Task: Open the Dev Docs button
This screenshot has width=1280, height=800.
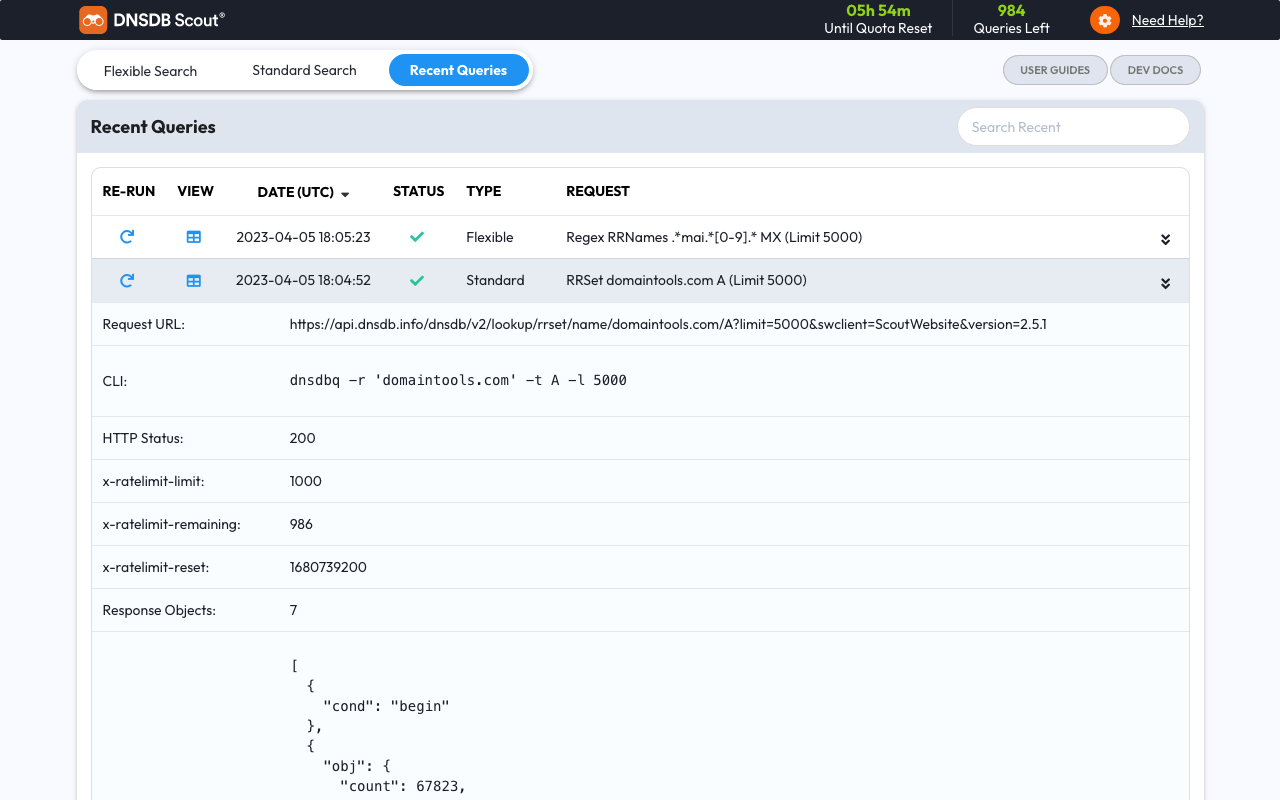Action: coord(1155,70)
